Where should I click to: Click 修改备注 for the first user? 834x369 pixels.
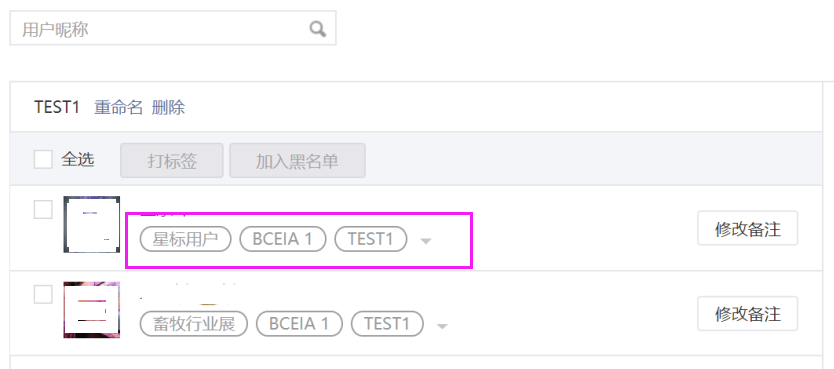pos(747,228)
